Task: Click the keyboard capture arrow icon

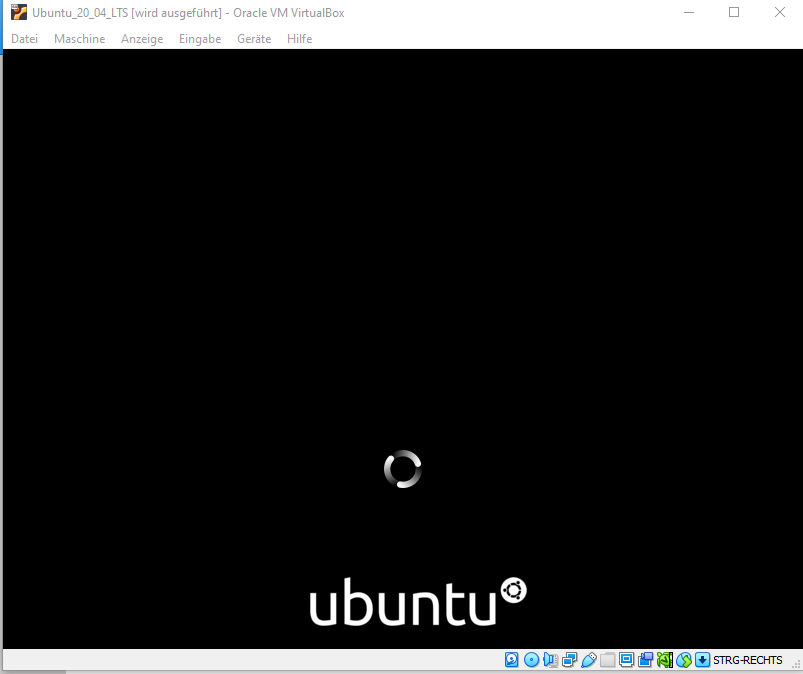Action: point(703,660)
